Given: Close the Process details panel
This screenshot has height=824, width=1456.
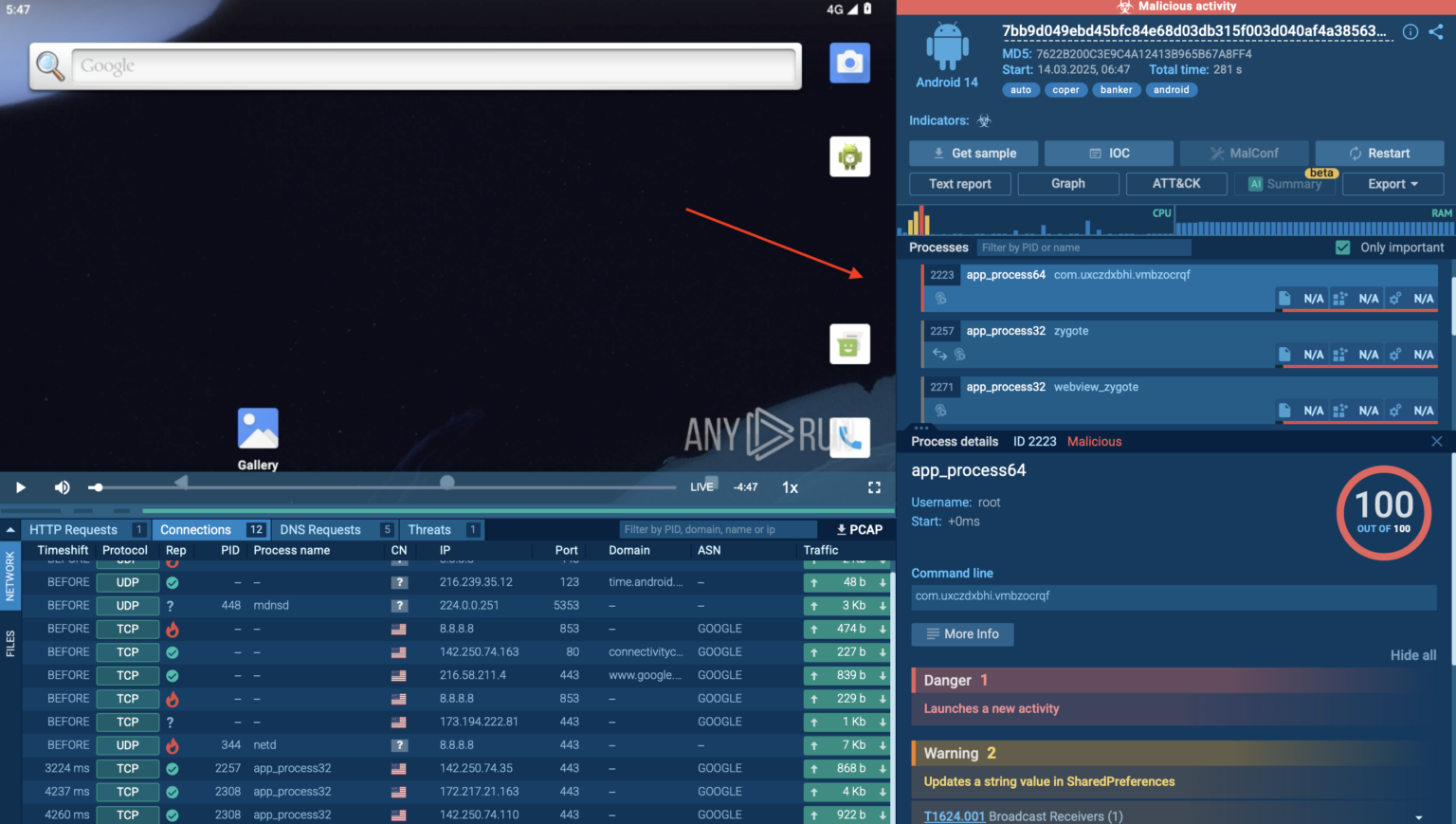Looking at the screenshot, I should tap(1436, 442).
